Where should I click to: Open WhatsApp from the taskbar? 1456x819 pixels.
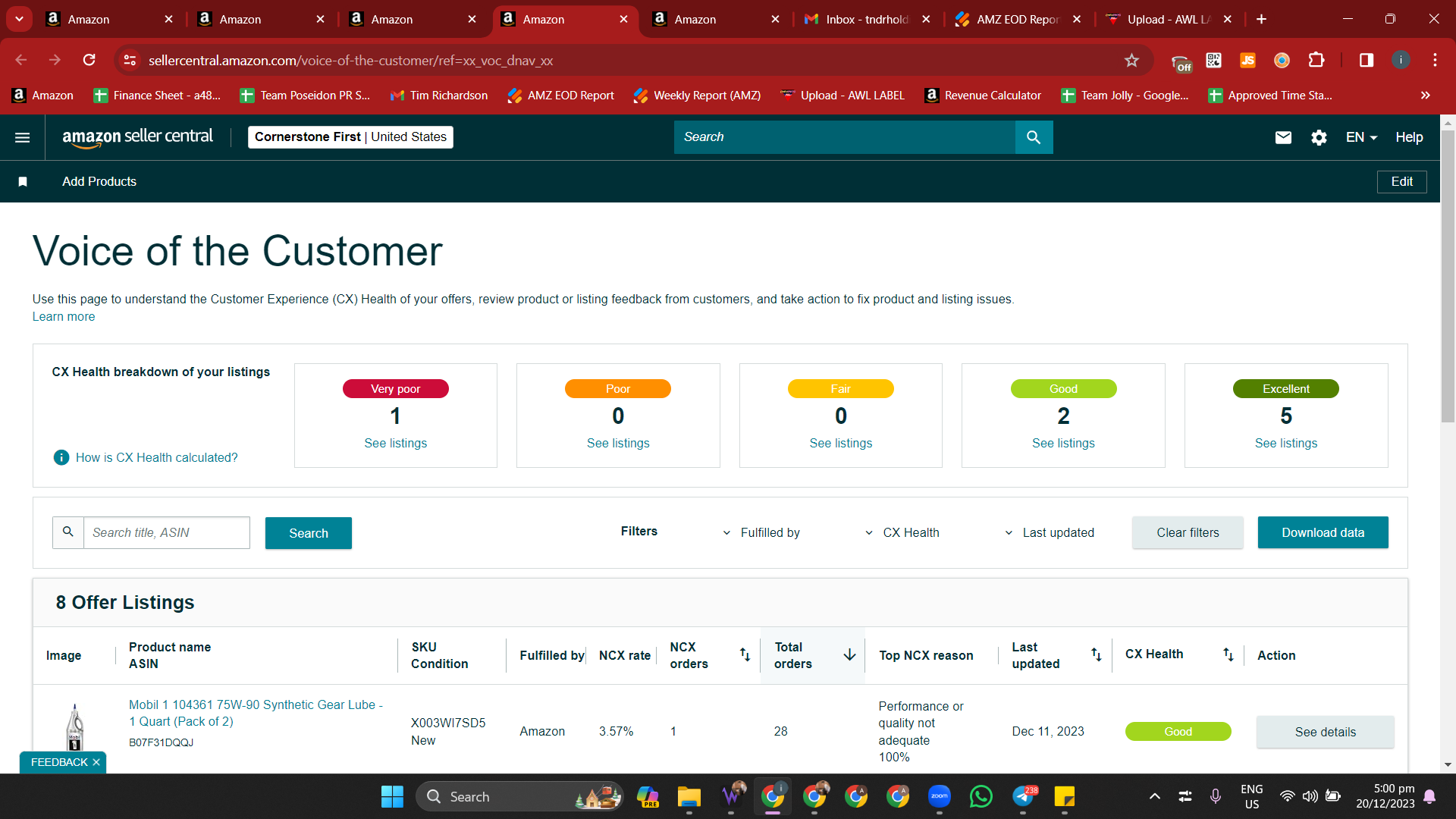pos(981,796)
